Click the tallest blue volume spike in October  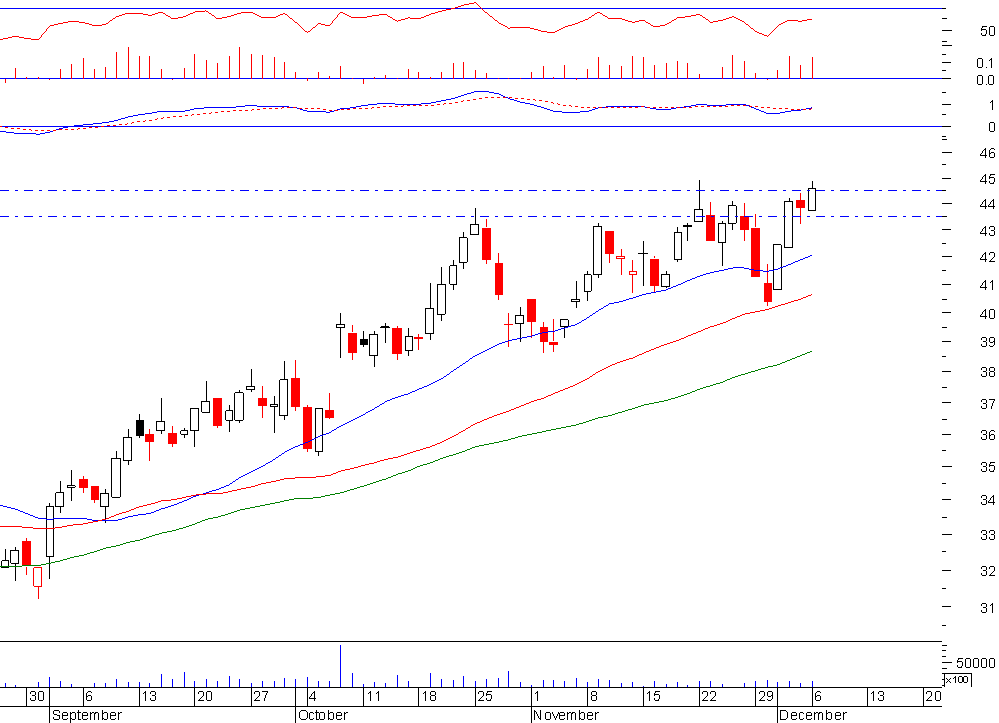click(340, 666)
